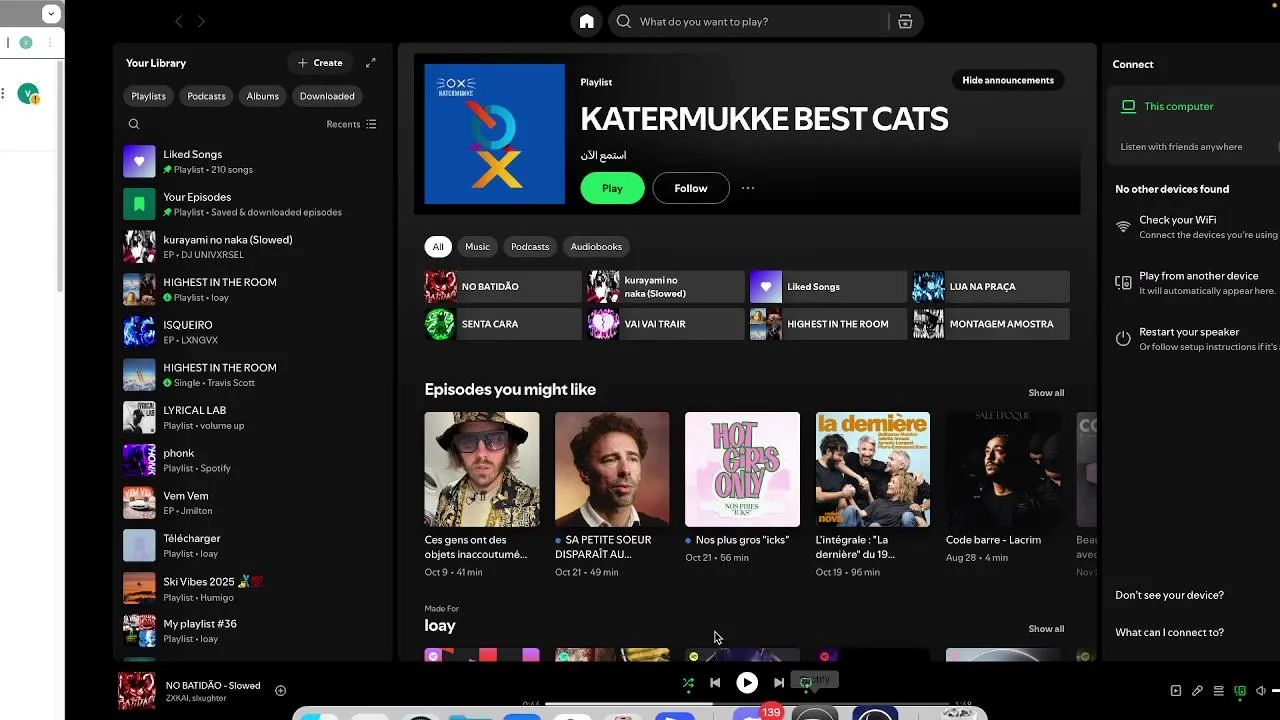
Task: Navigate forward with the right arrow
Action: click(201, 21)
